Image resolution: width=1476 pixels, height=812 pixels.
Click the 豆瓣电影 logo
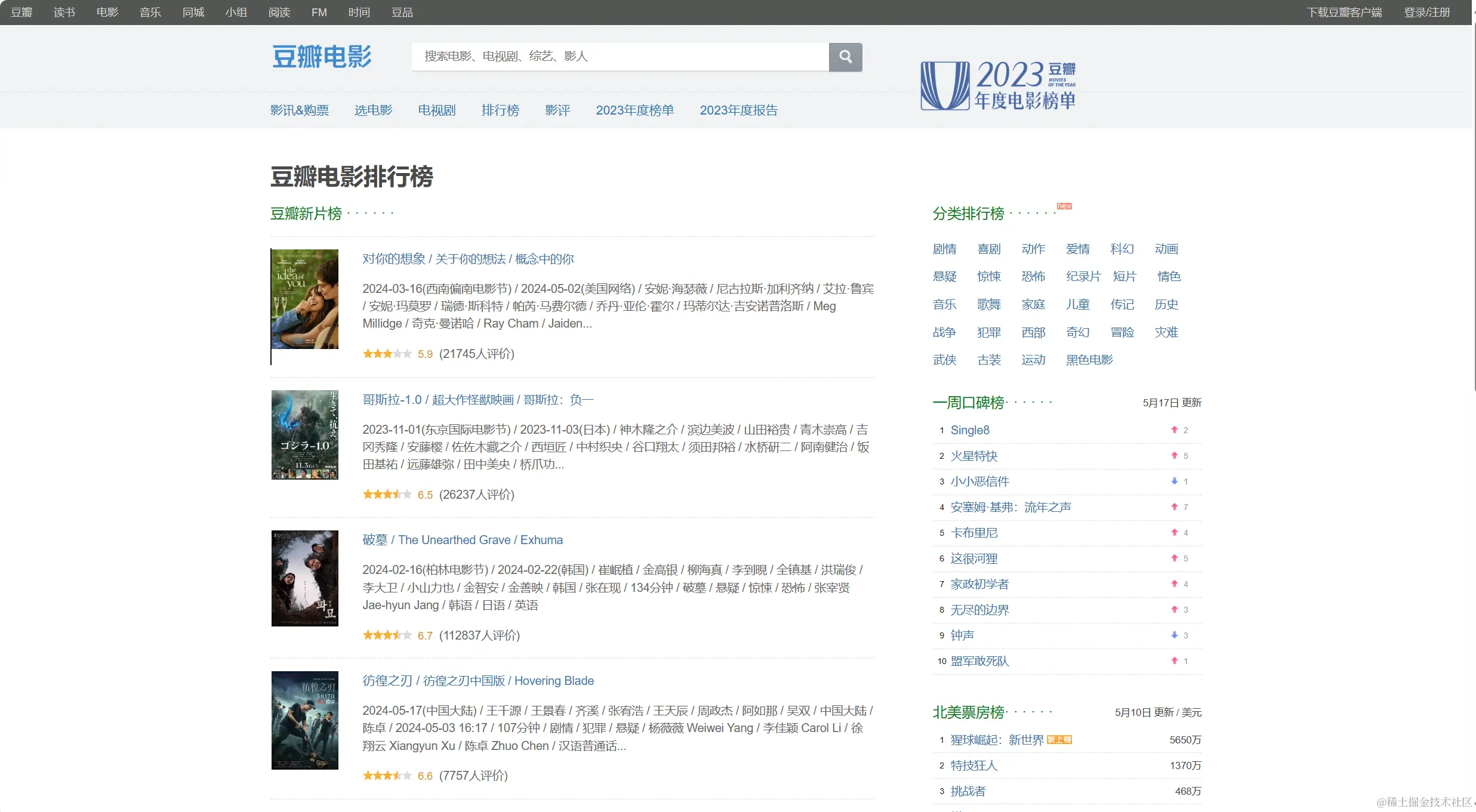pyautogui.click(x=322, y=57)
